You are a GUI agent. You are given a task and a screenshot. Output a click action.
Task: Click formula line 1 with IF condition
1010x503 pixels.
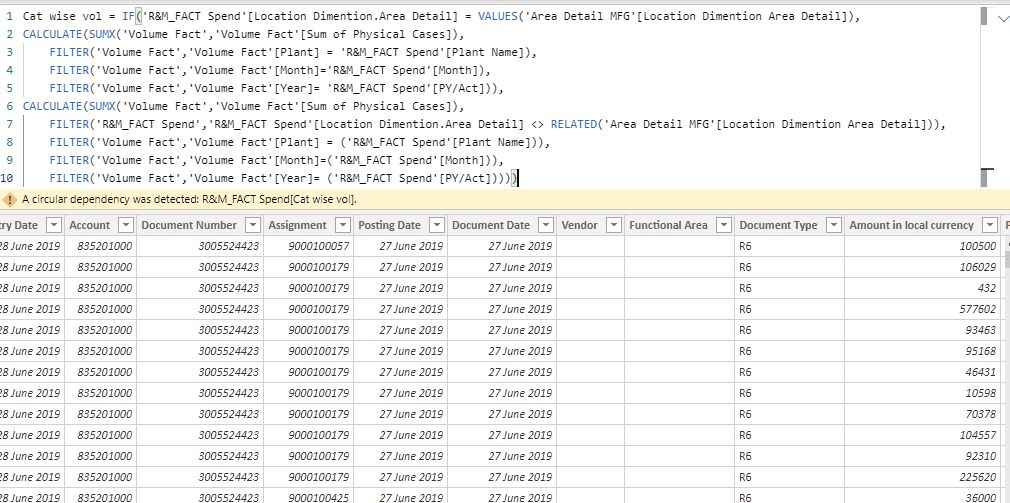(x=441, y=16)
